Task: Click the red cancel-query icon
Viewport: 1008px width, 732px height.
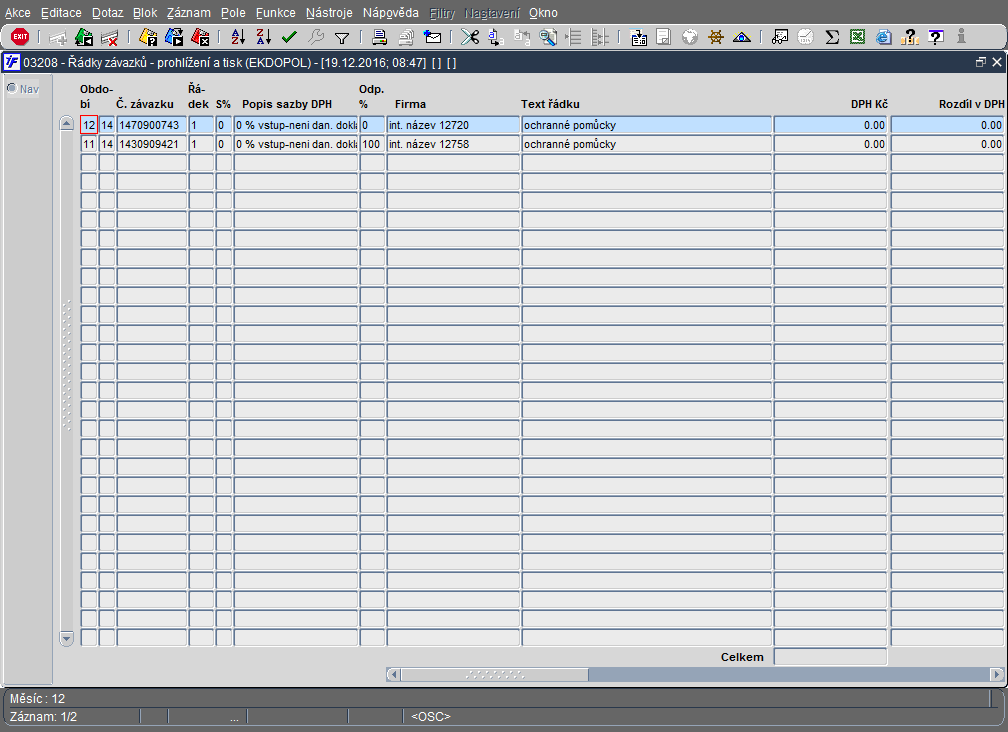Action: tap(200, 37)
